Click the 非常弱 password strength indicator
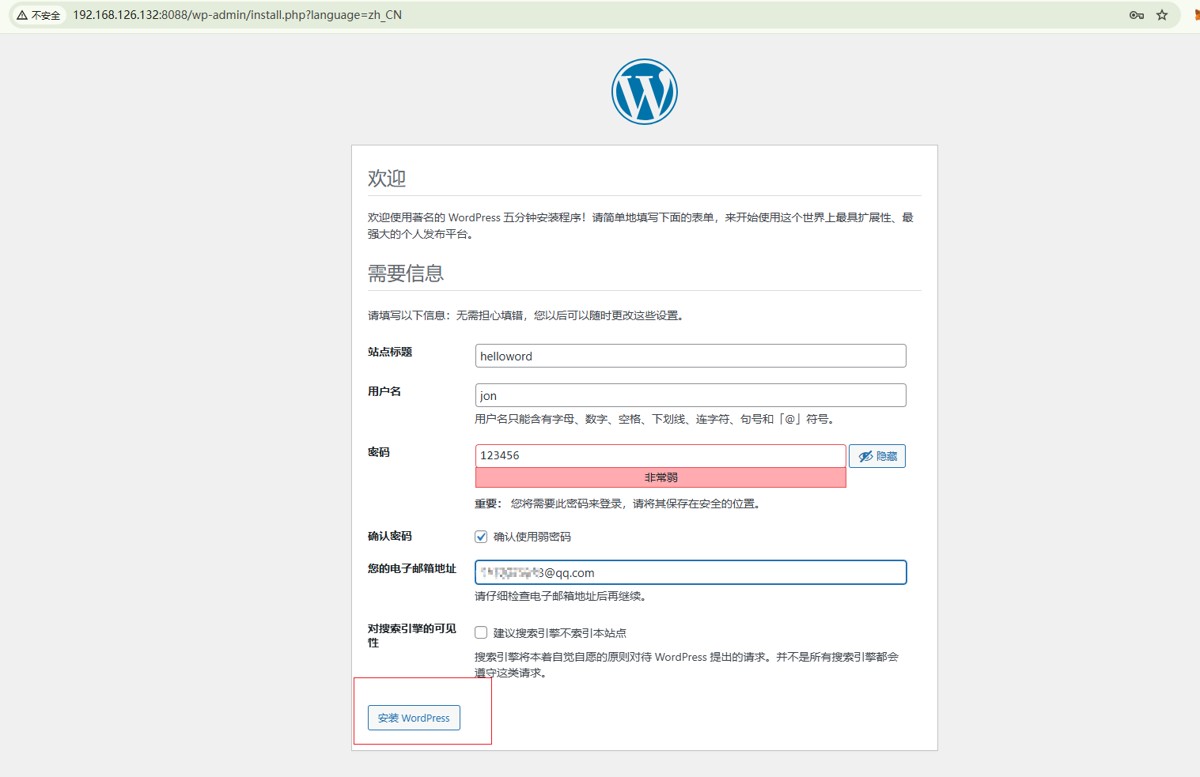The width and height of the screenshot is (1200, 777). (x=660, y=478)
